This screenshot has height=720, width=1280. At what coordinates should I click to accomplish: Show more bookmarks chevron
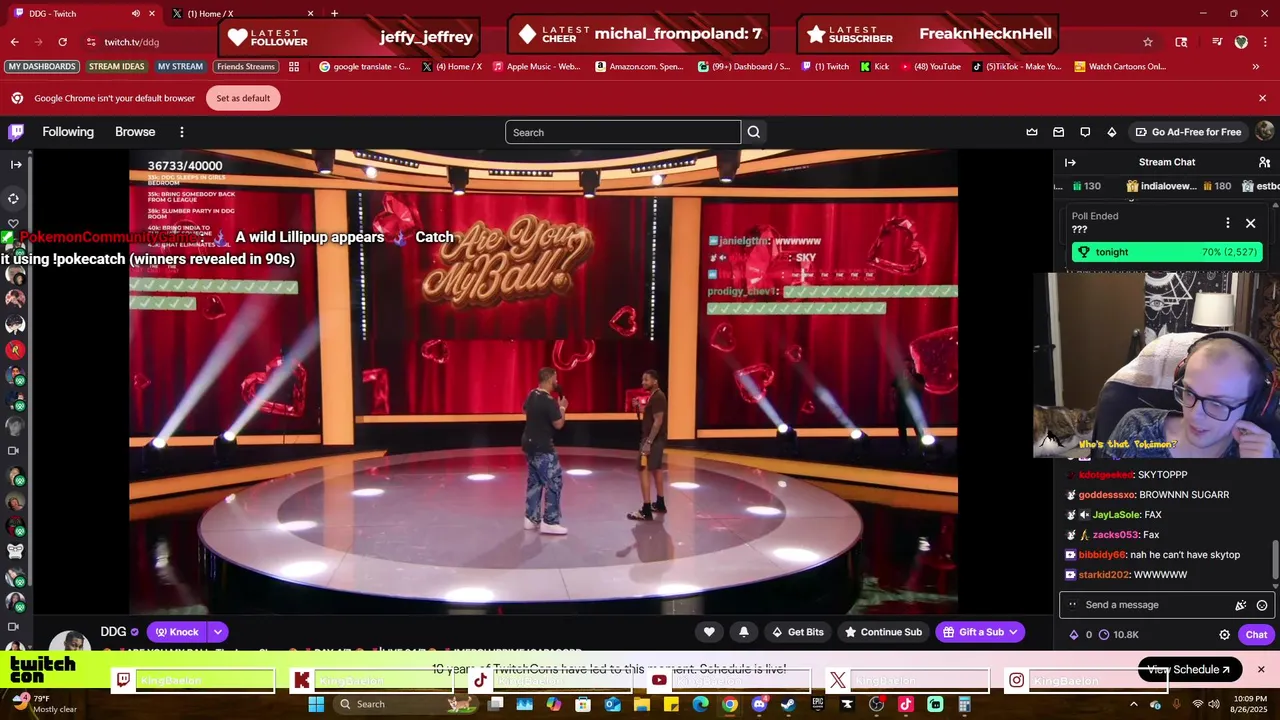tap(1256, 66)
